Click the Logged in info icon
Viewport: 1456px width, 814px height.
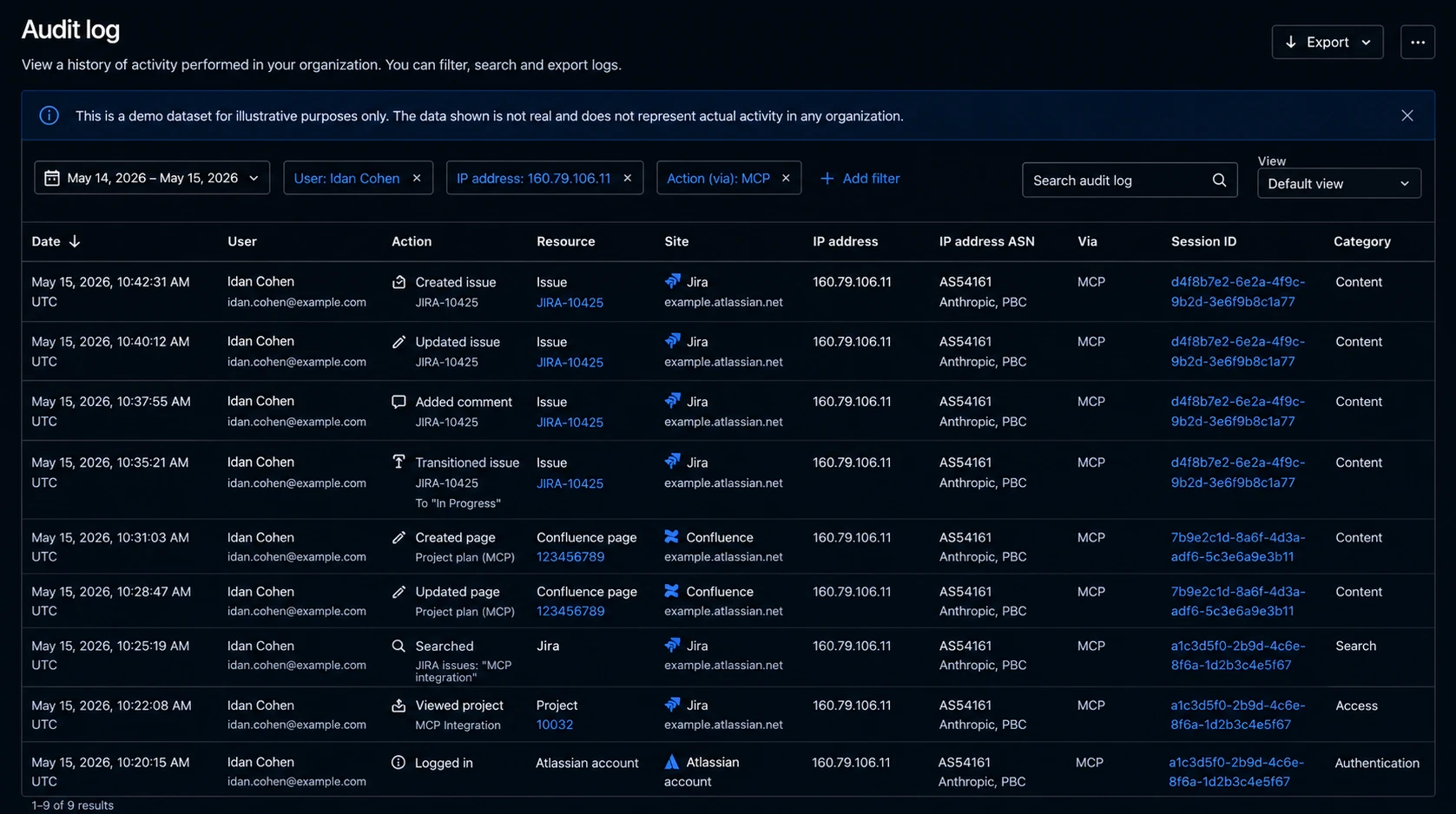pyautogui.click(x=399, y=763)
